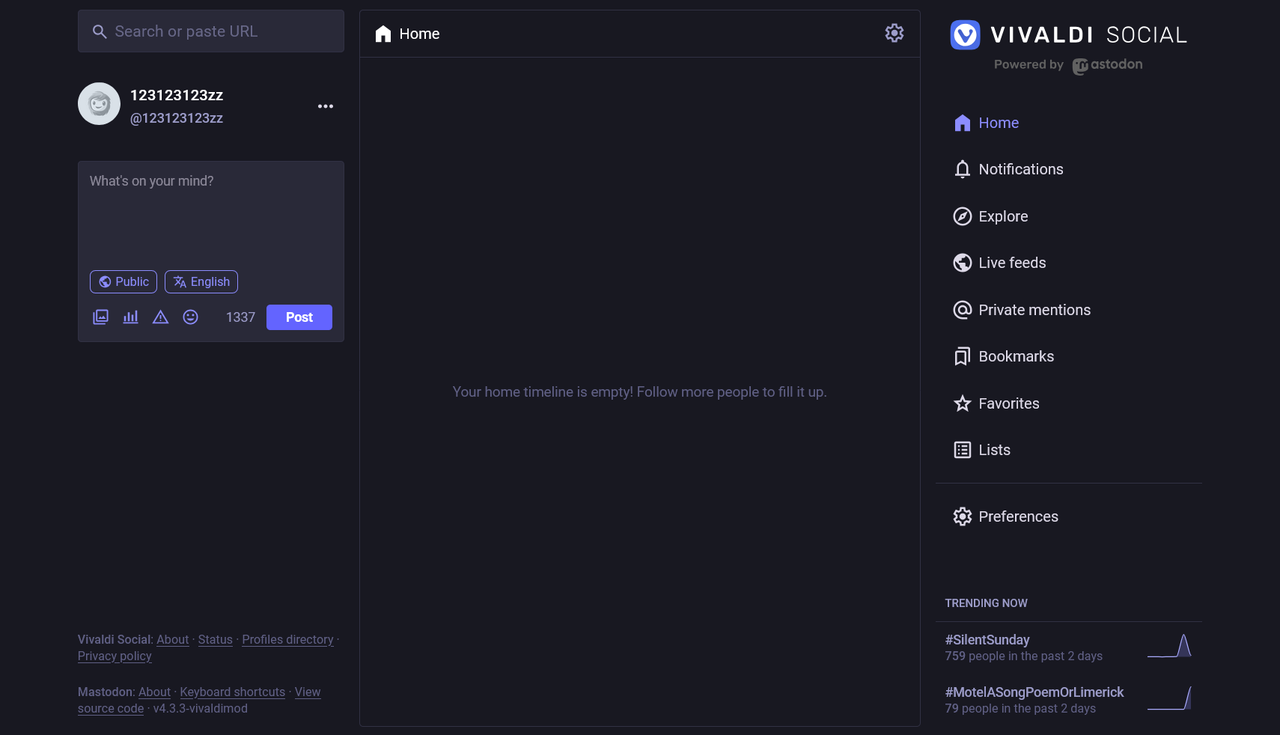Select the Home house icon in navigation
The width and height of the screenshot is (1280, 735).
coord(962,123)
